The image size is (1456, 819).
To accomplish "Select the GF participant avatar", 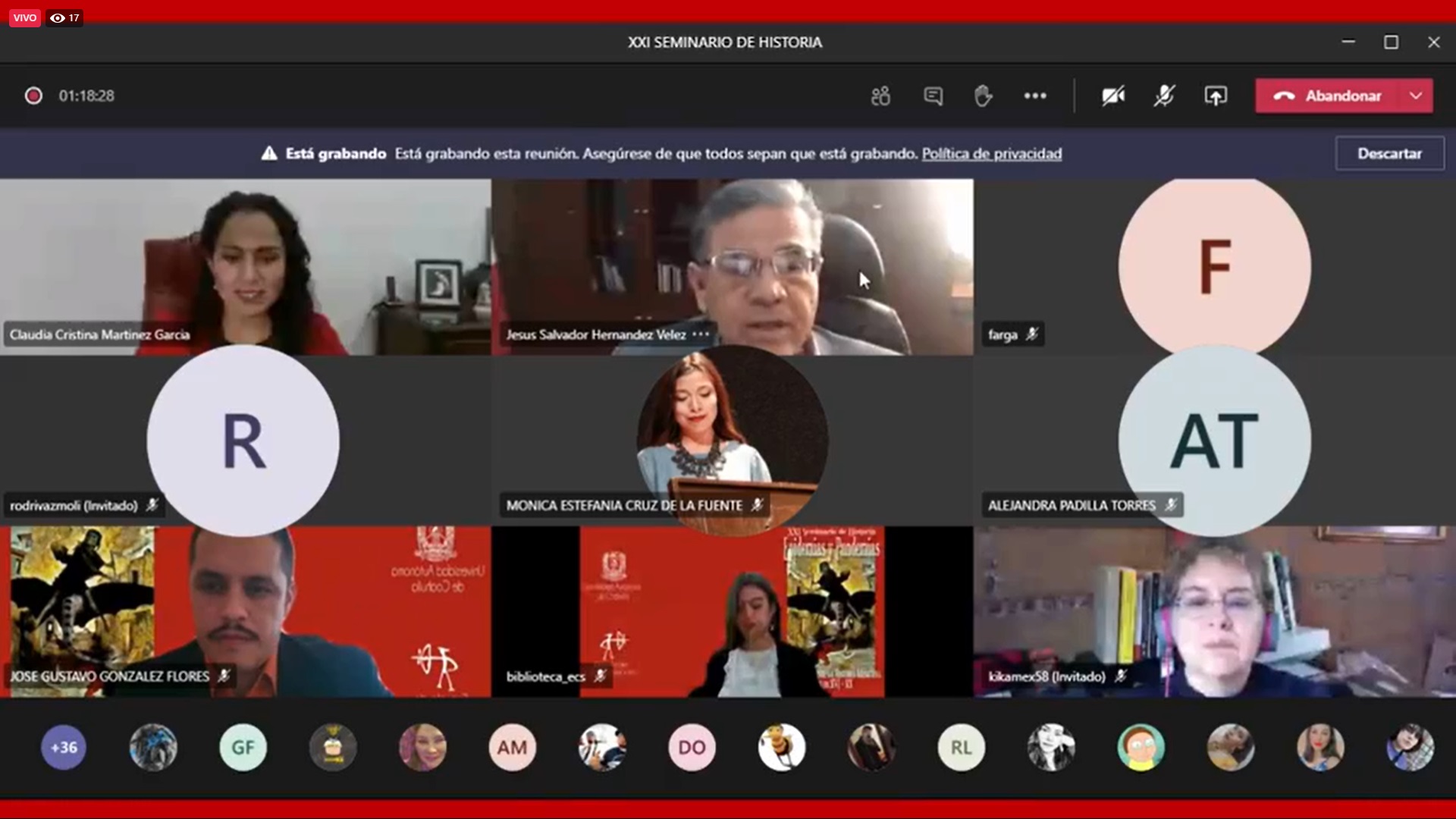I will pos(243,748).
